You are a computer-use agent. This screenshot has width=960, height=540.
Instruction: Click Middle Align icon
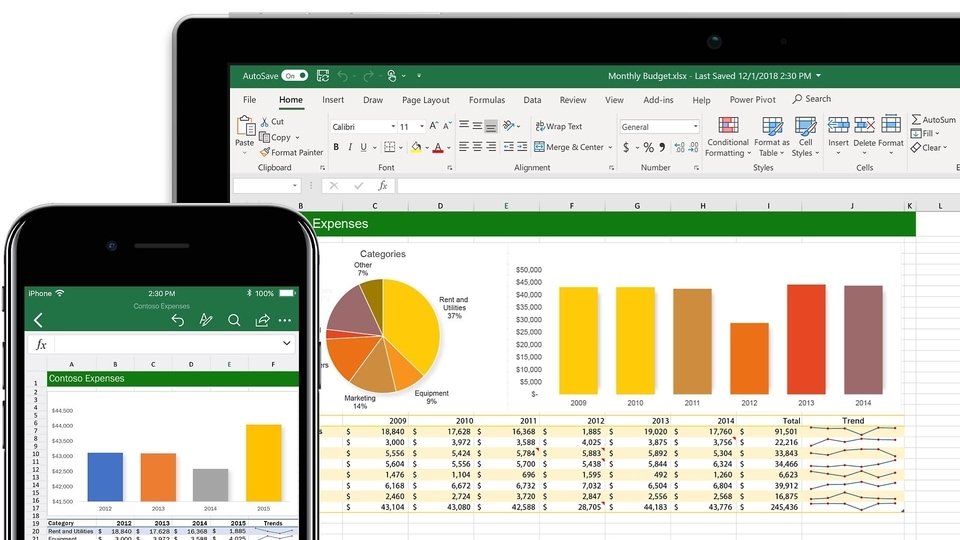click(x=477, y=126)
